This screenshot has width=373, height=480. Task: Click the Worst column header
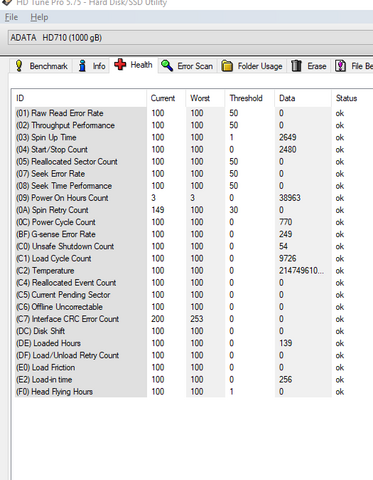(205, 98)
